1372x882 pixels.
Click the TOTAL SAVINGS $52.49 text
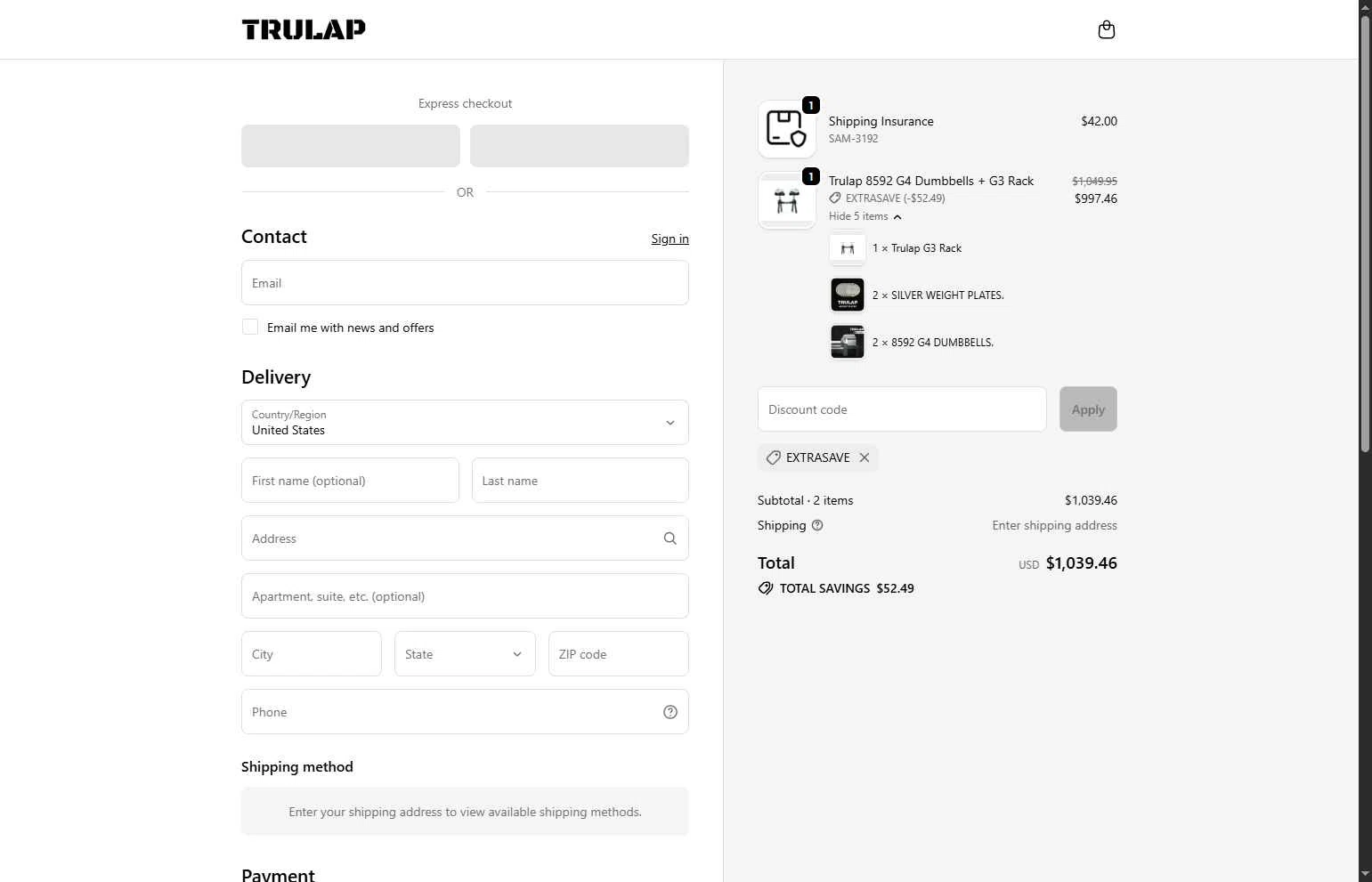[x=847, y=588]
